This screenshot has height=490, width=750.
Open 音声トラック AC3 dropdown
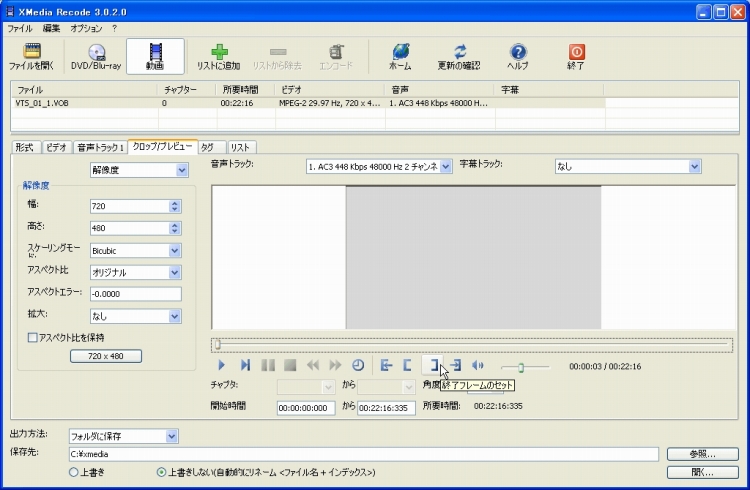pyautogui.click(x=379, y=167)
